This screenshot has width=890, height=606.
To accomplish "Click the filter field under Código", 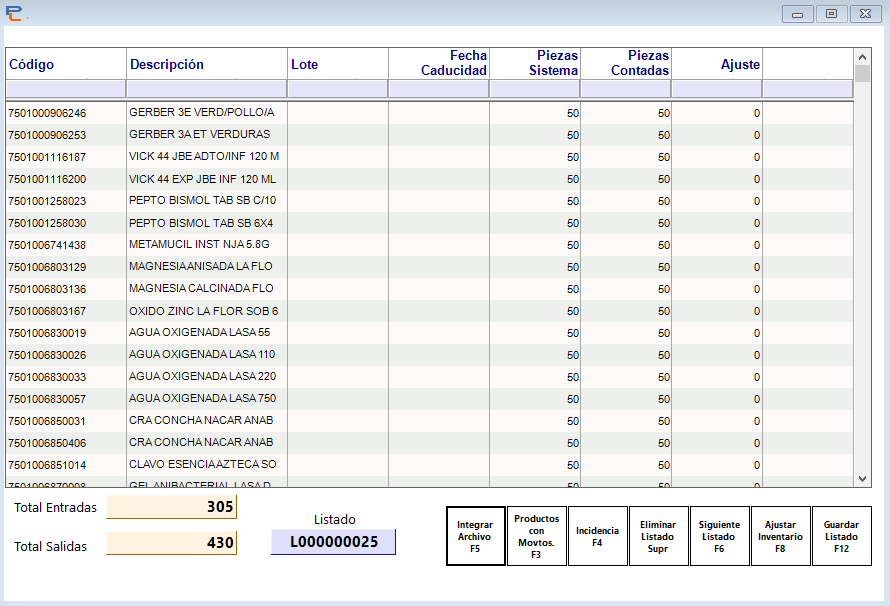I will 64,88.
